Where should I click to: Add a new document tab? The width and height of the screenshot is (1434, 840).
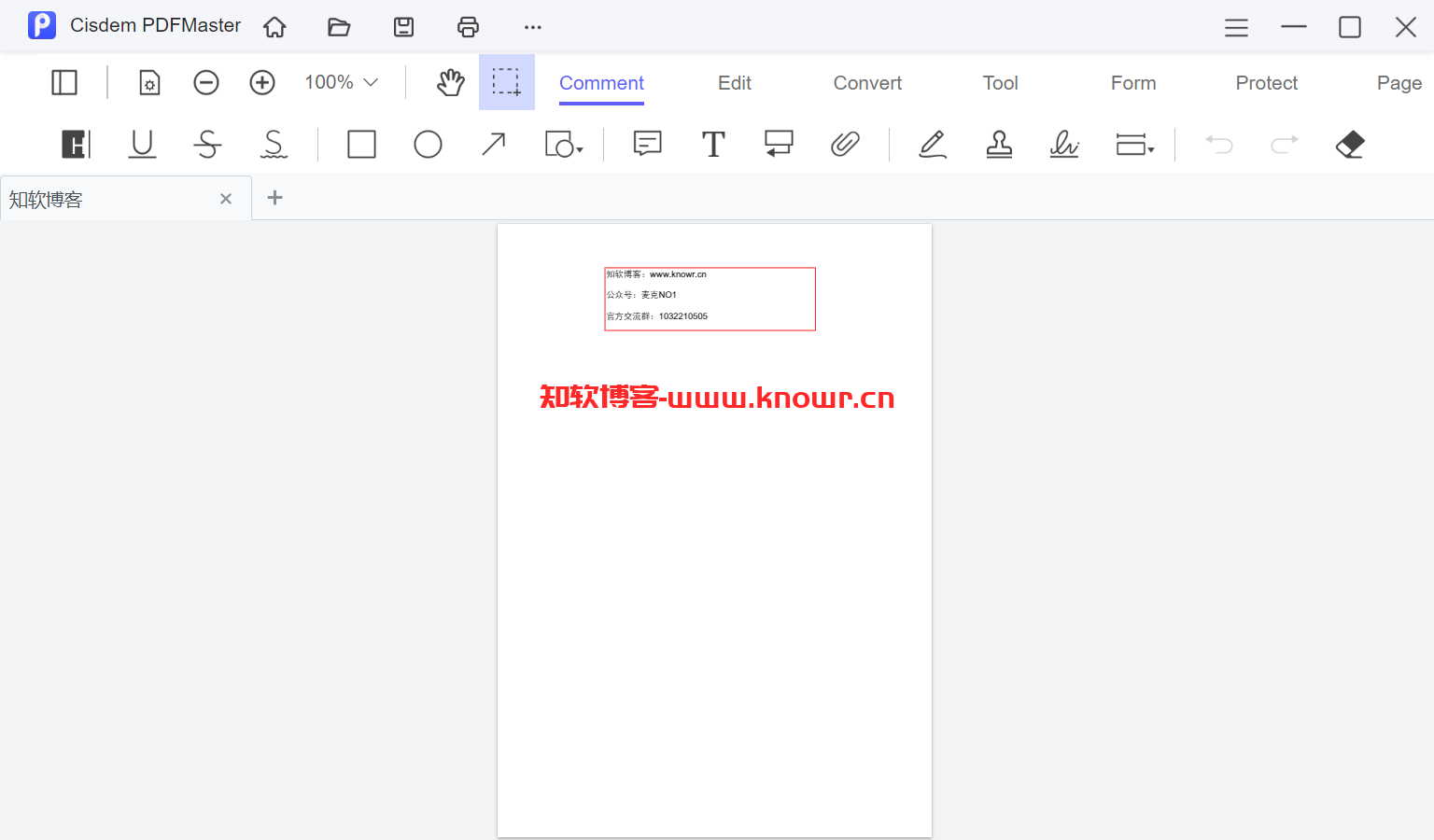(274, 198)
